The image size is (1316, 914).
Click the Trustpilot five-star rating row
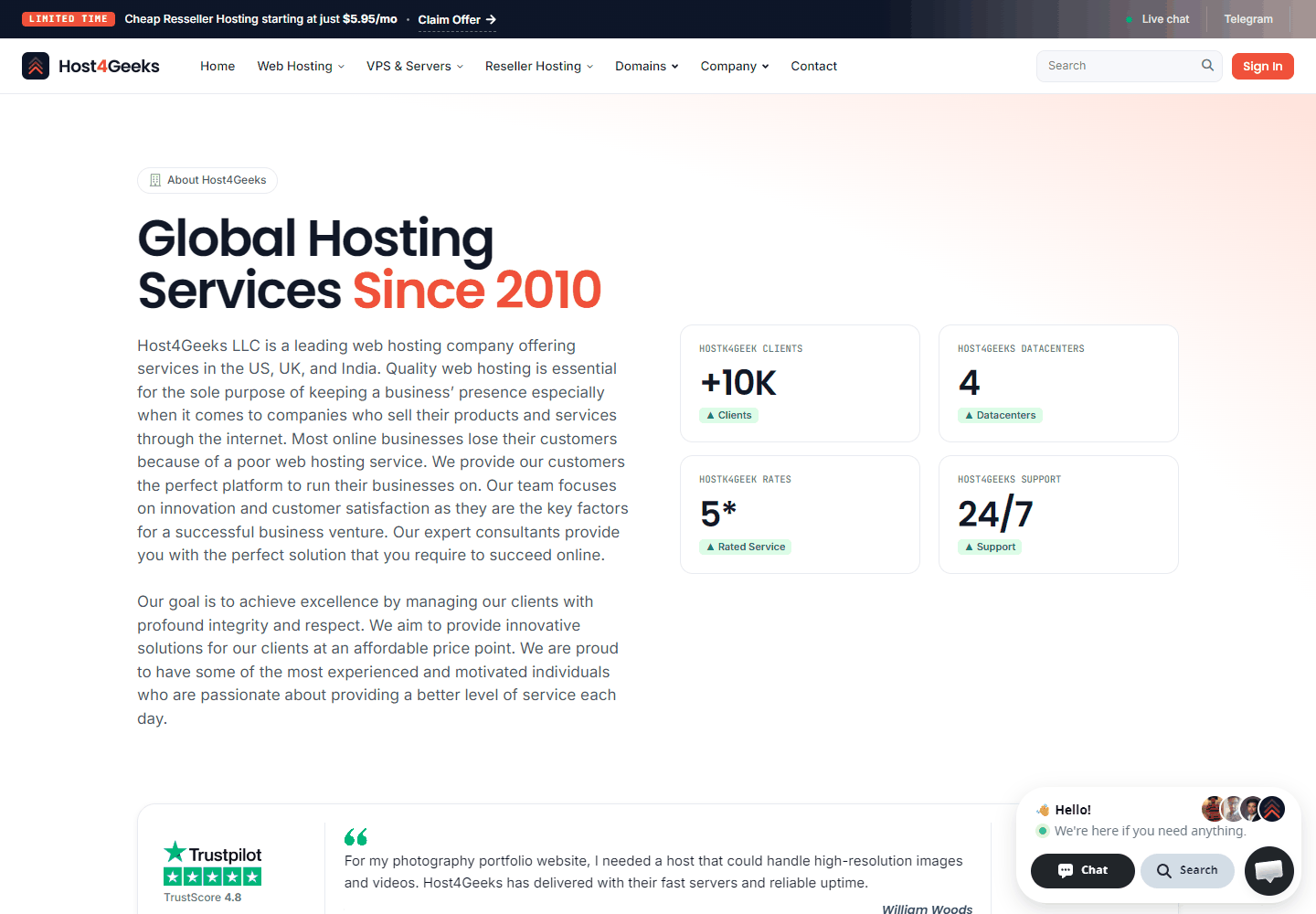(212, 877)
